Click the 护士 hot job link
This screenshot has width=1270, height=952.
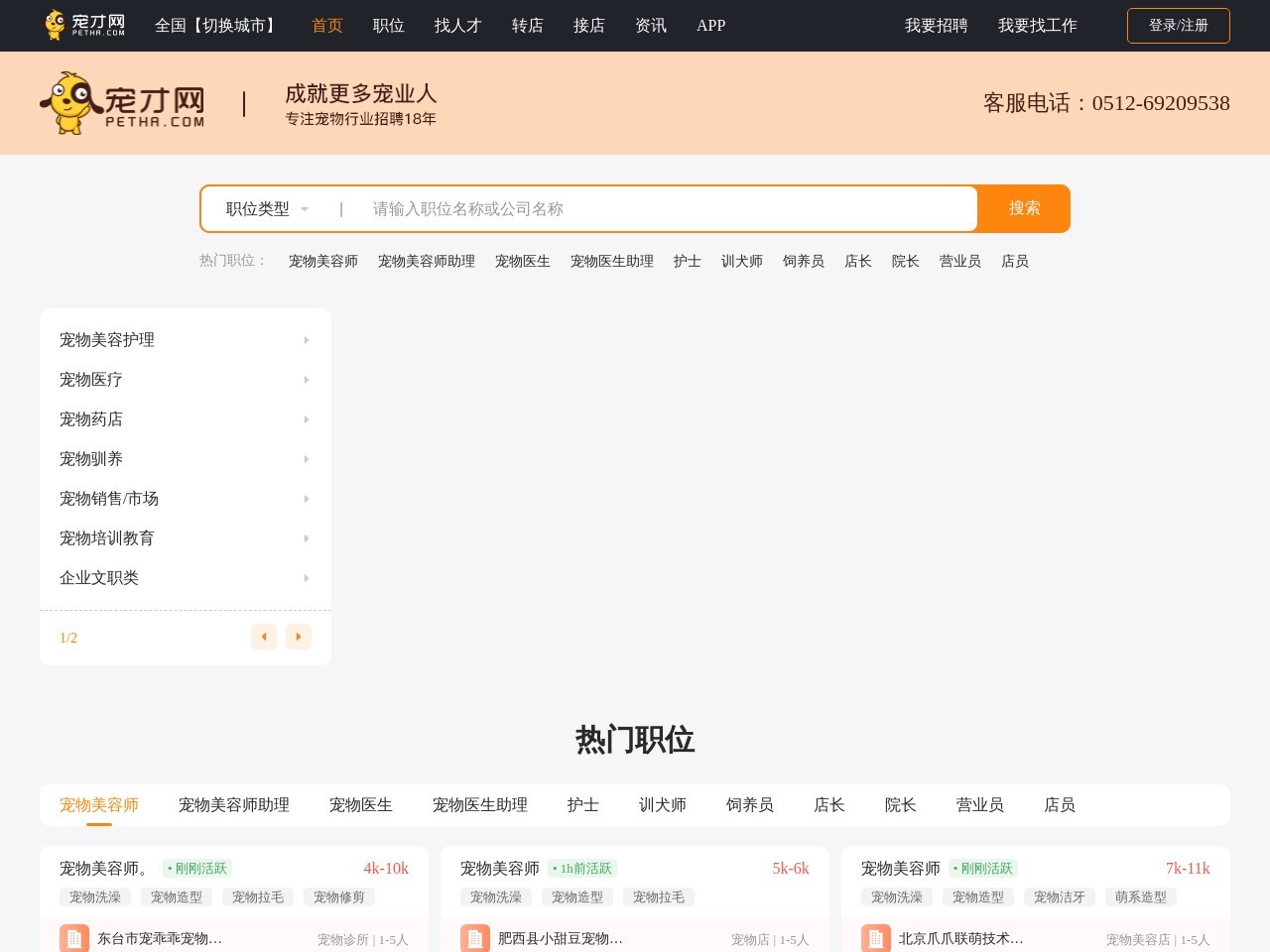(x=686, y=261)
